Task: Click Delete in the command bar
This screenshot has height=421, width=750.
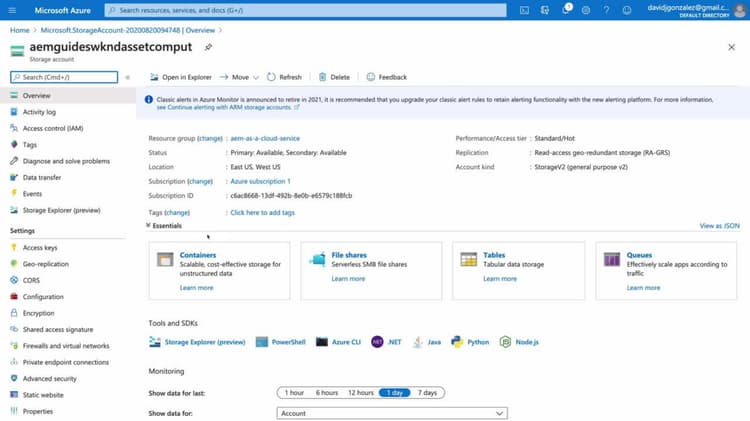Action: pyautogui.click(x=334, y=77)
